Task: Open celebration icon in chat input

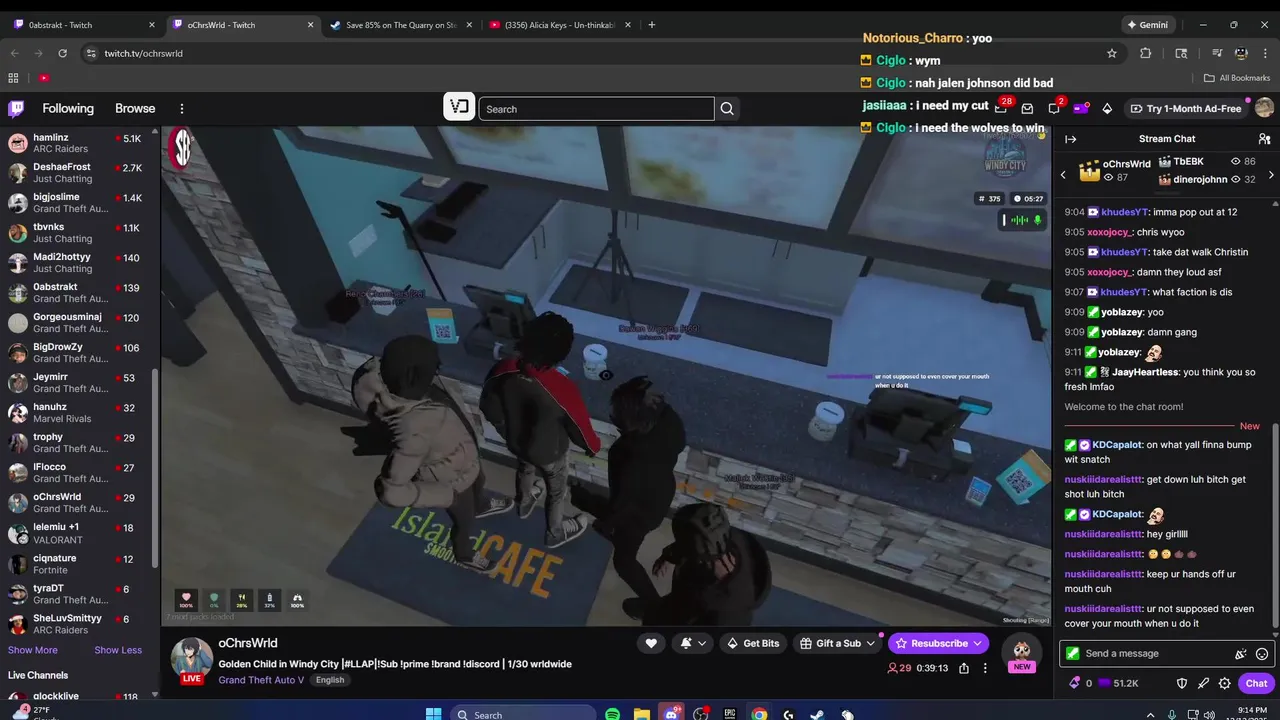Action: [1241, 654]
